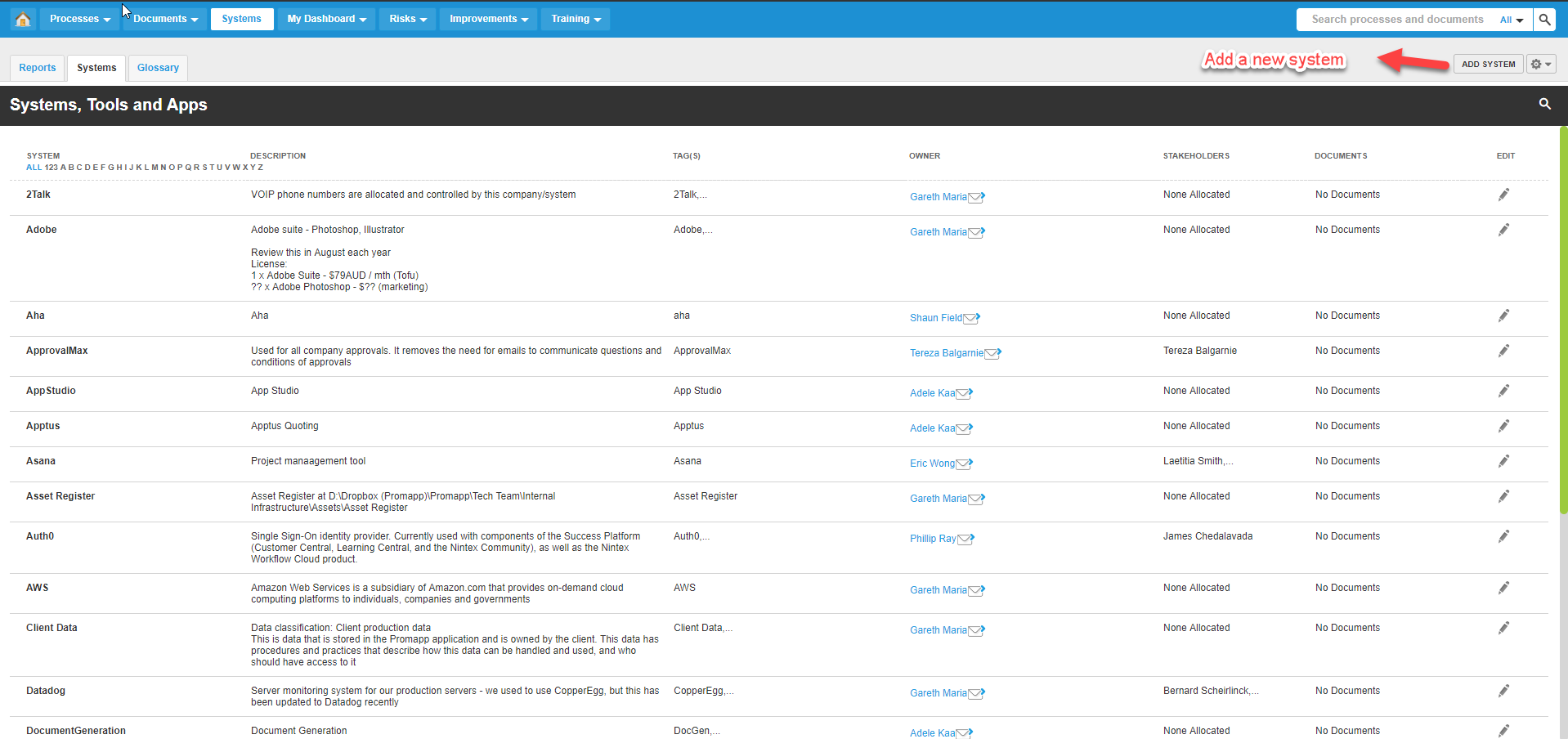
Task: Edit the Auth0 system entry
Action: pos(1503,536)
